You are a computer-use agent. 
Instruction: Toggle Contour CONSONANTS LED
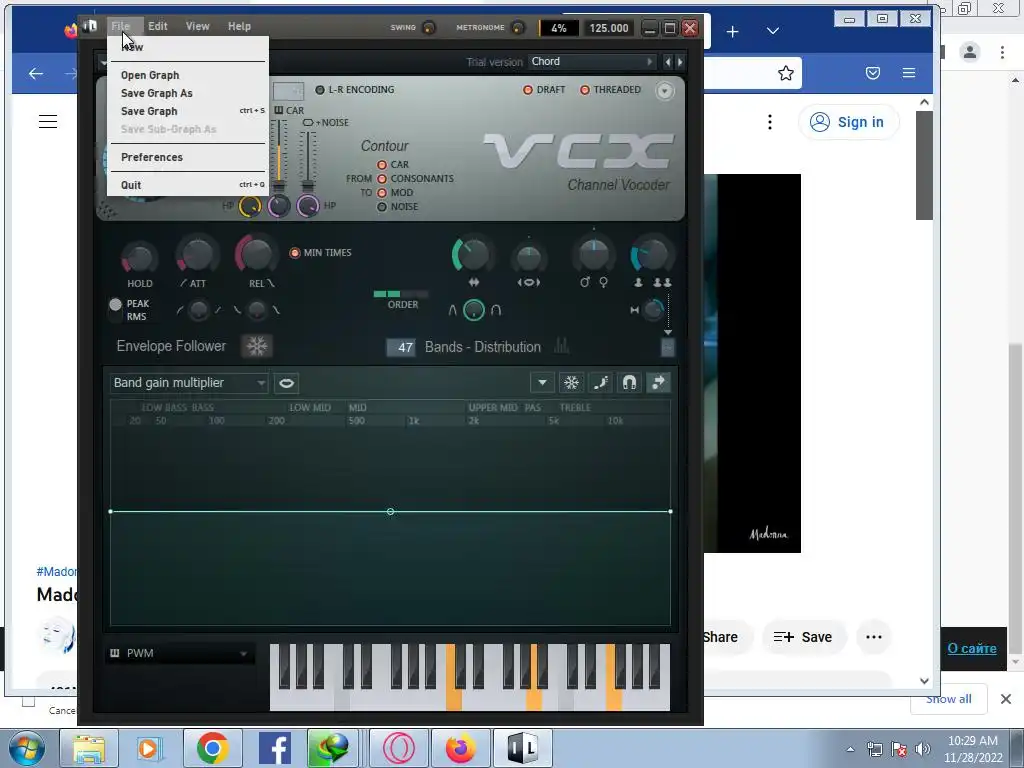382,179
